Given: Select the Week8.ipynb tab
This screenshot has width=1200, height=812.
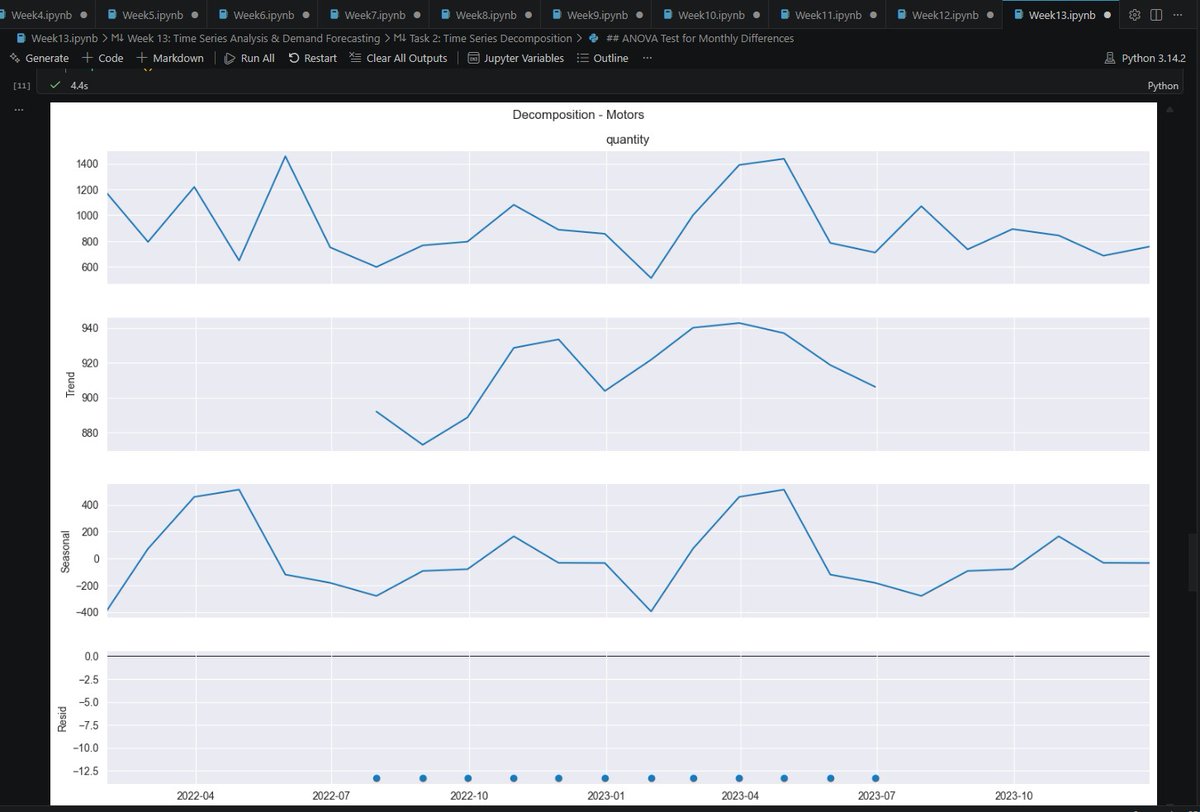Looking at the screenshot, I should (486, 15).
